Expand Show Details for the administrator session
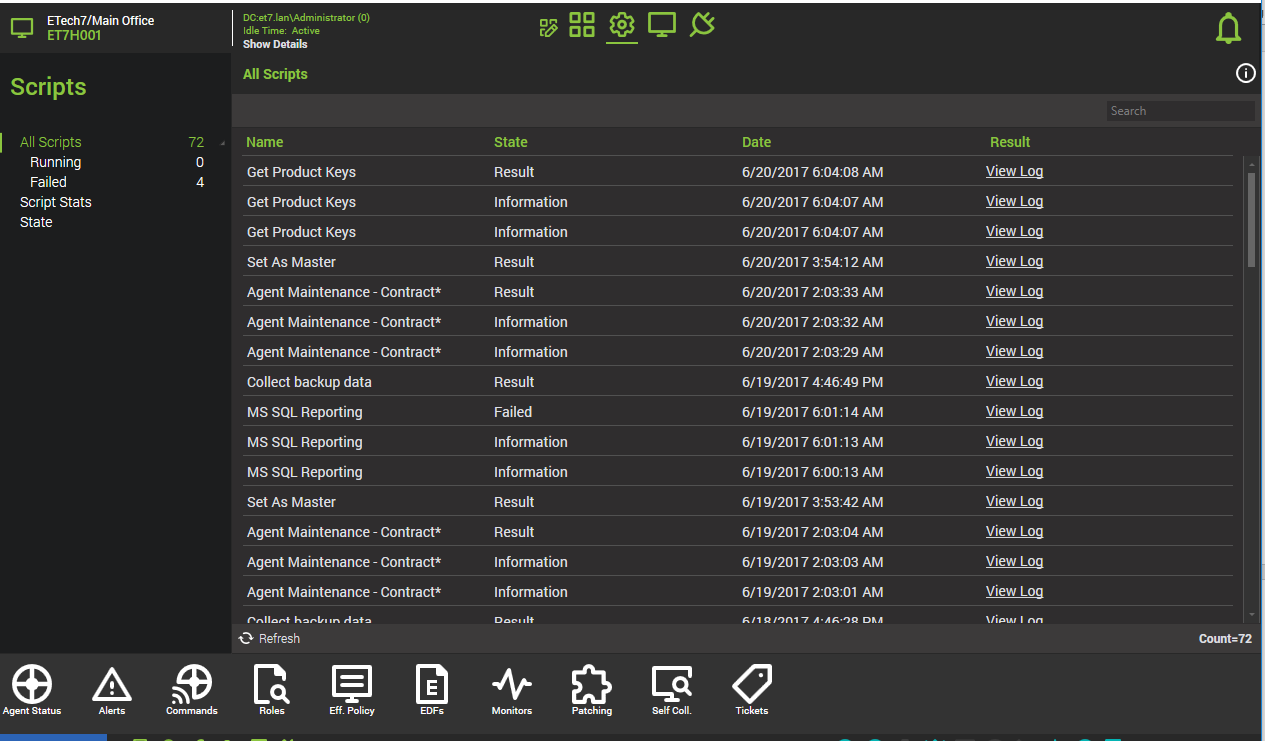The height and width of the screenshot is (741, 1265). tap(274, 44)
